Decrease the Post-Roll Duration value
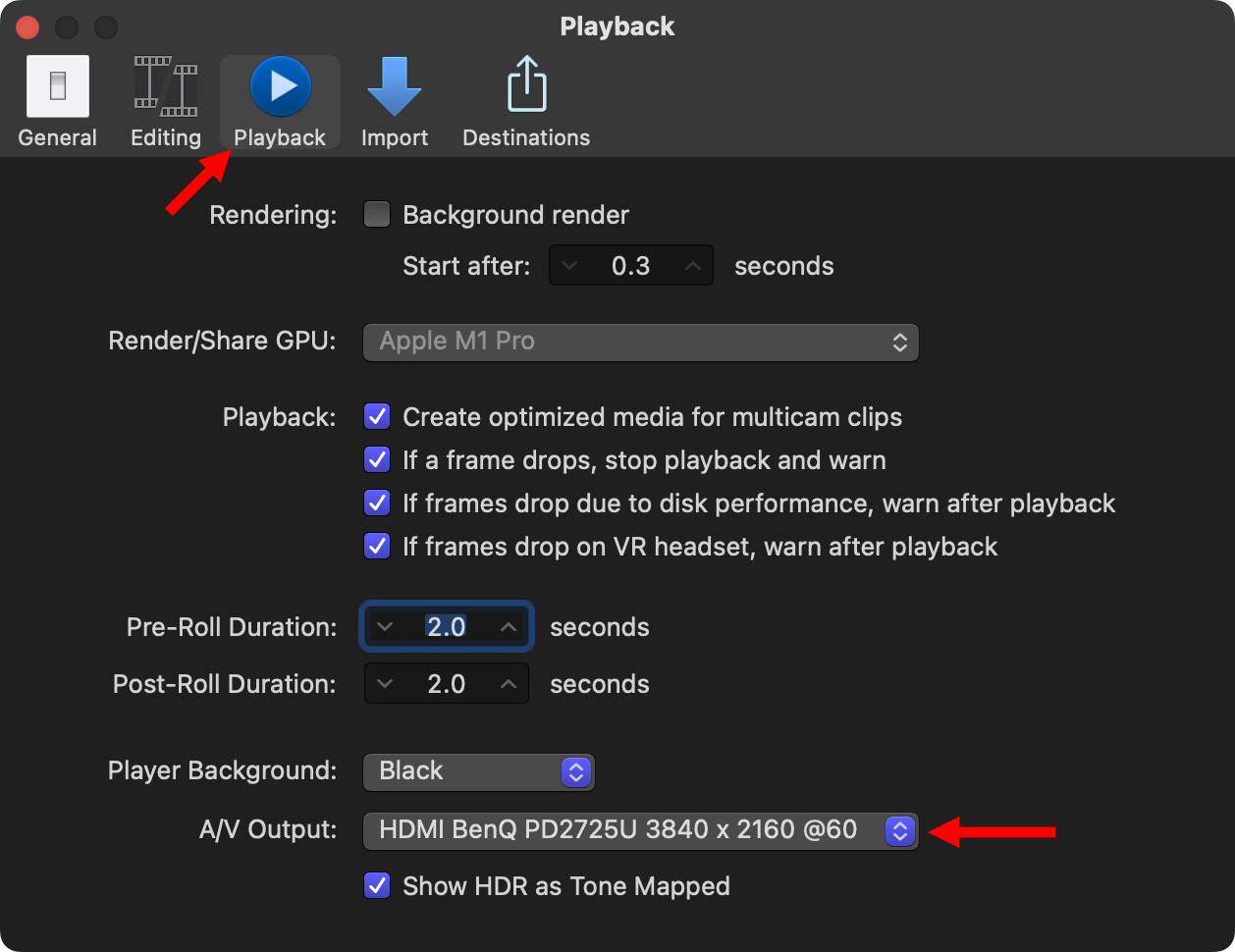 tap(385, 684)
